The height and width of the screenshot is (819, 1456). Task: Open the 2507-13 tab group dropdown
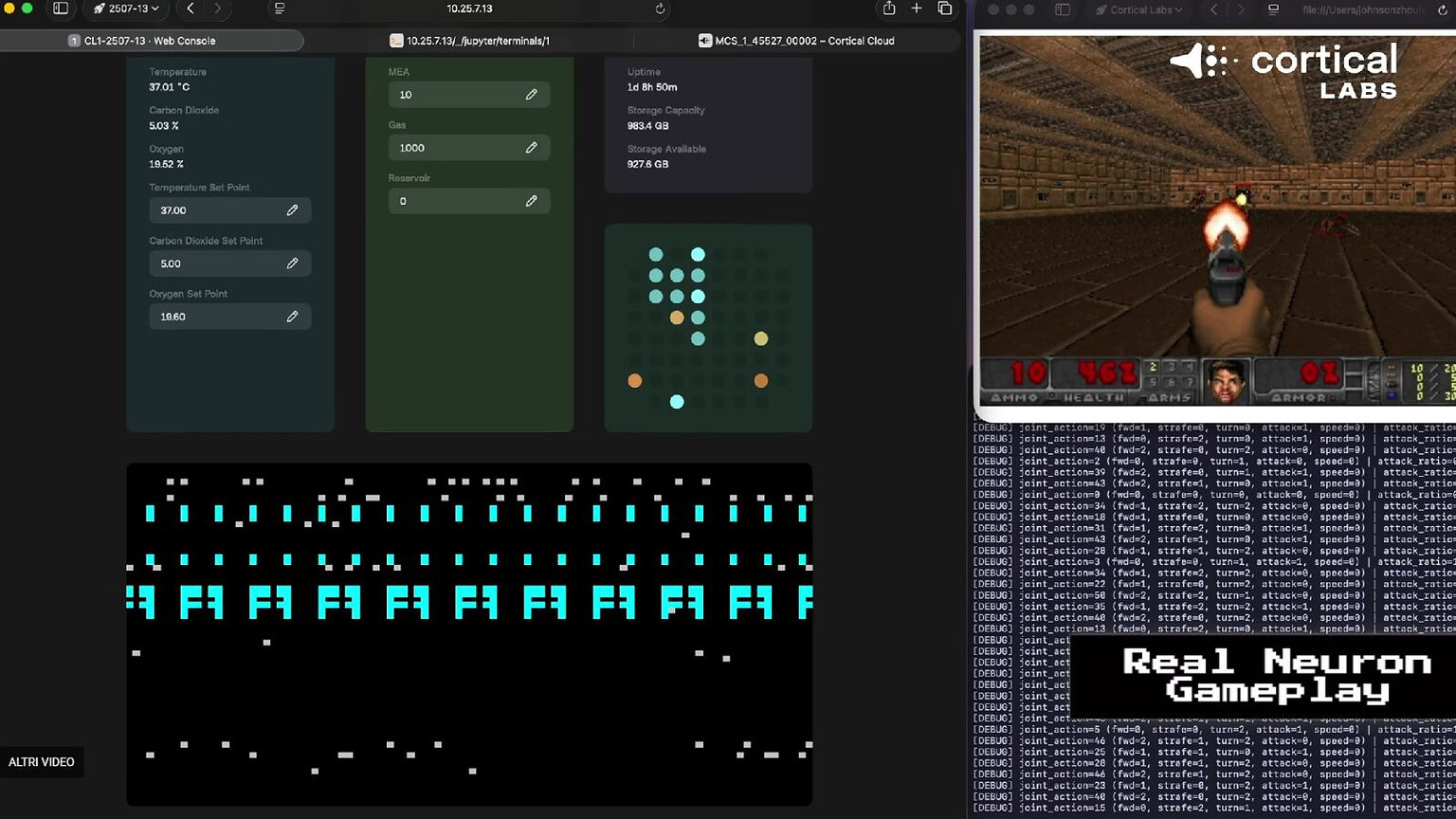point(126,9)
